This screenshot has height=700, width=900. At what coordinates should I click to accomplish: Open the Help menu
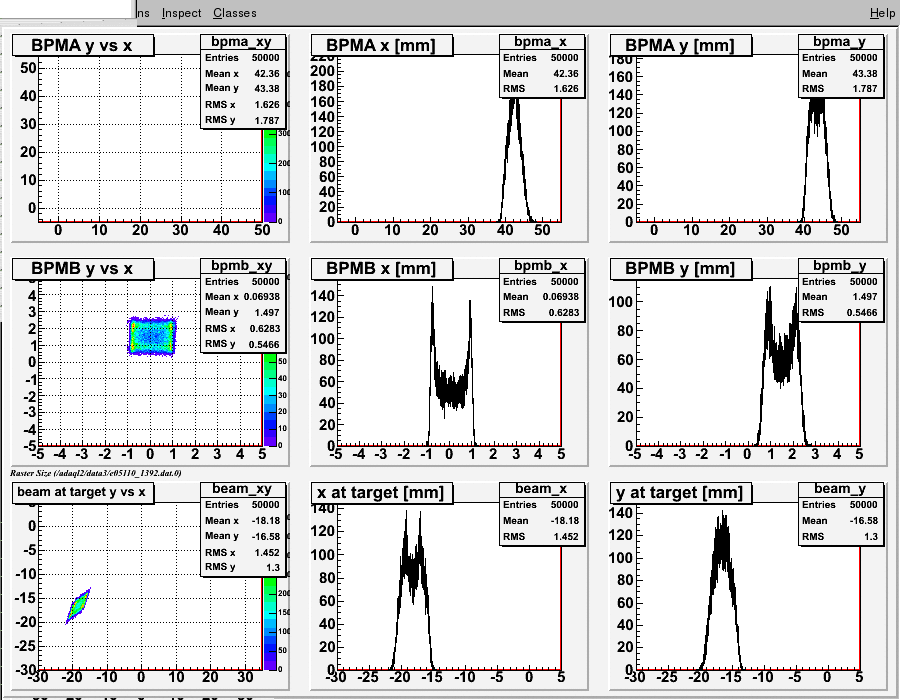882,13
